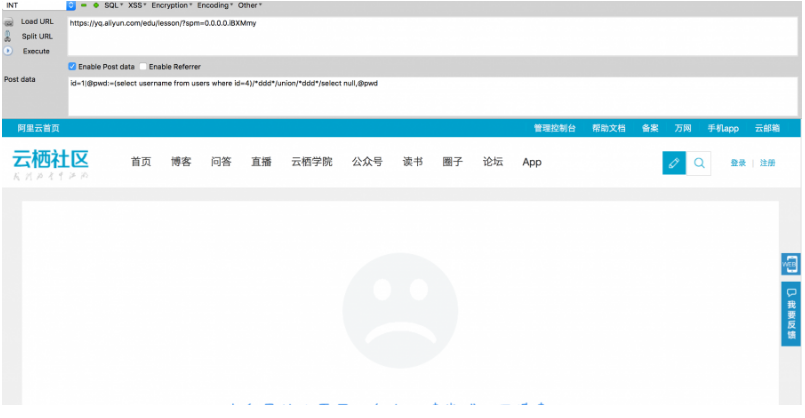This screenshot has height=418, width=805.
Task: Go to App tab
Action: (x=532, y=162)
